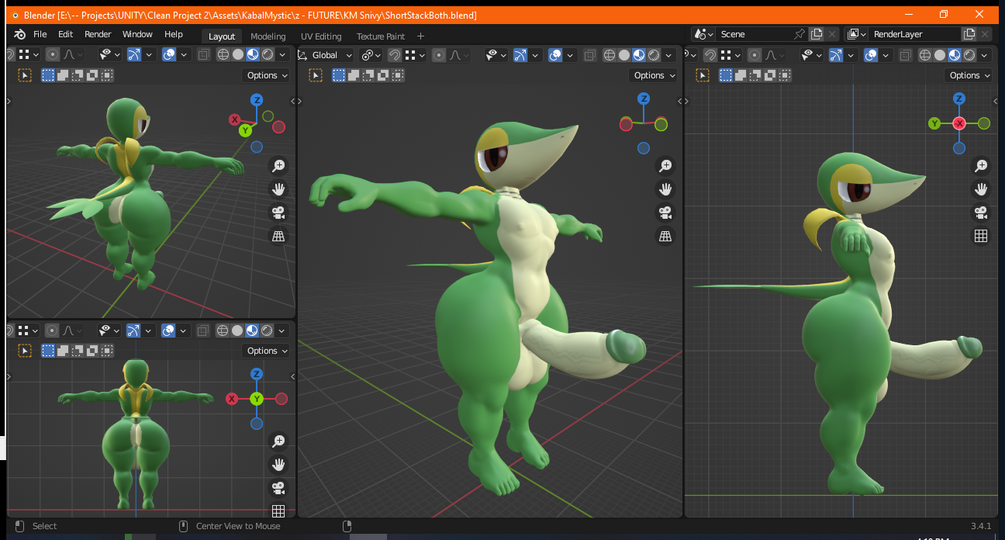This screenshot has width=1005, height=540.
Task: Toggle gizmos in right viewport header
Action: [836, 56]
